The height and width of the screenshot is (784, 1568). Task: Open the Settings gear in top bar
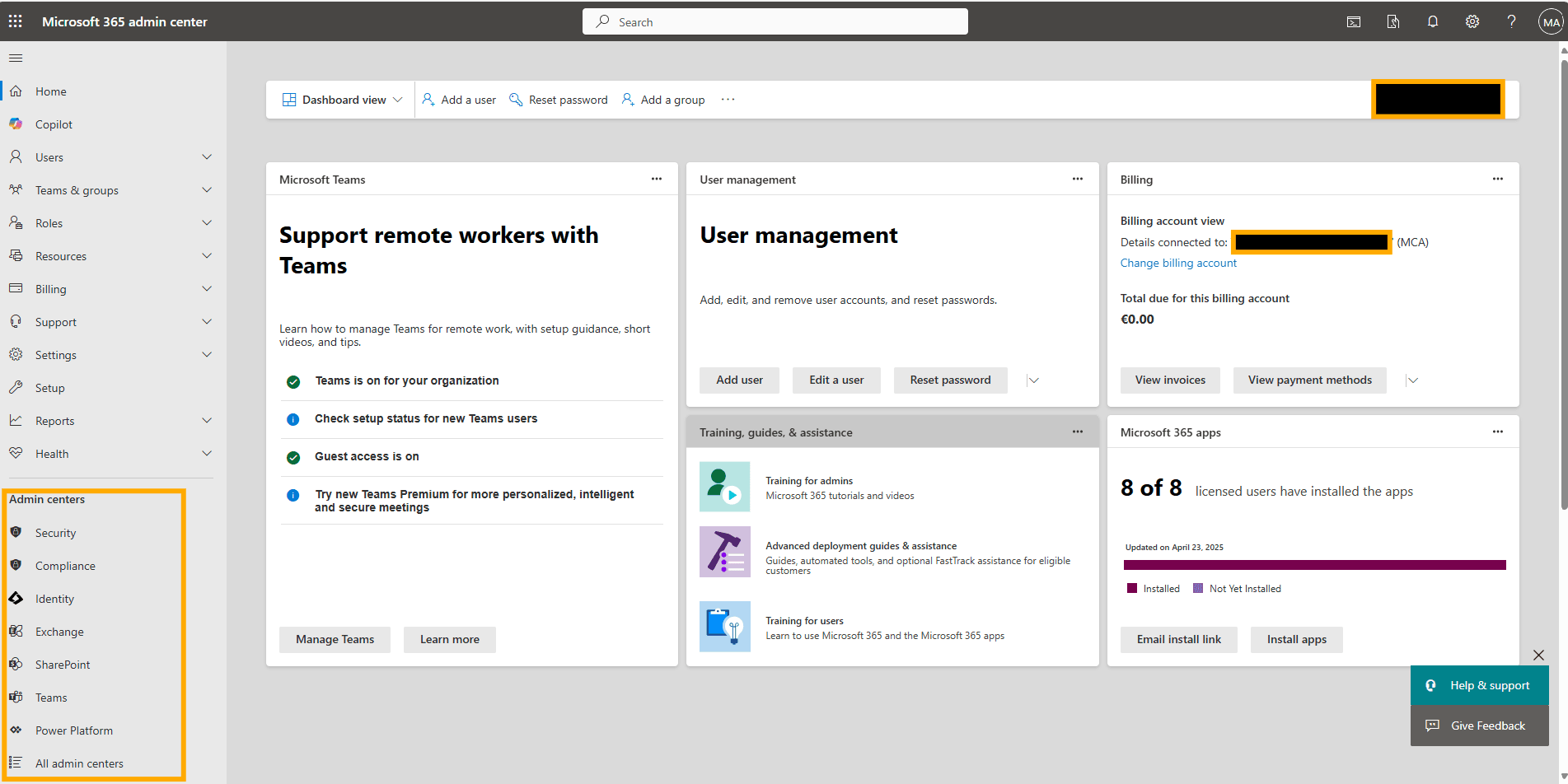click(1472, 21)
